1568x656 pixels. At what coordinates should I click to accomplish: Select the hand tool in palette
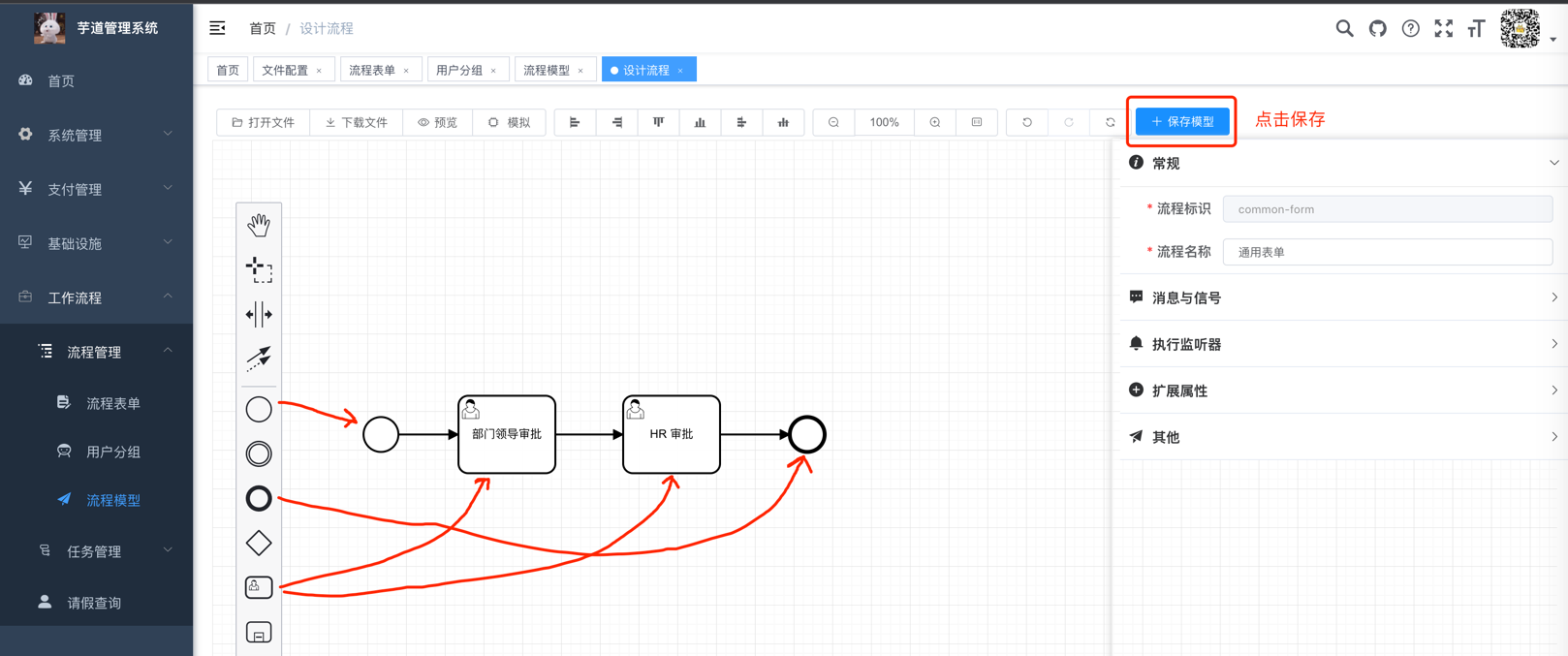pos(259,225)
